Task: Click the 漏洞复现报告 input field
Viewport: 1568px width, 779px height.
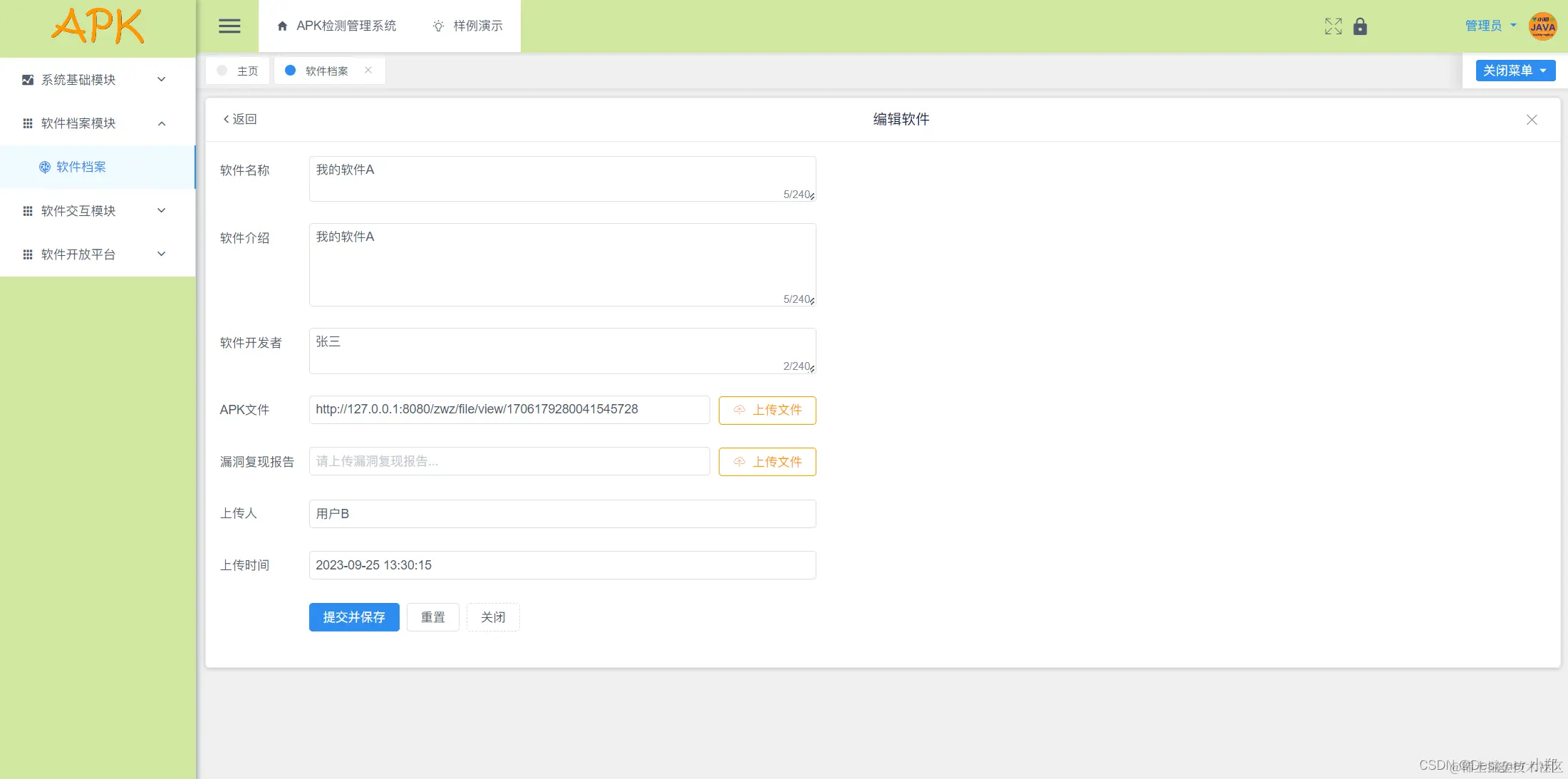Action: tap(509, 461)
